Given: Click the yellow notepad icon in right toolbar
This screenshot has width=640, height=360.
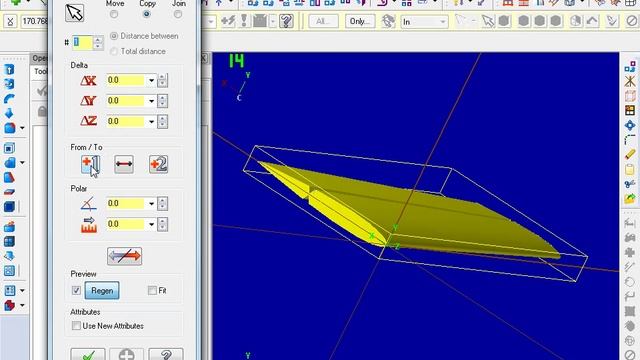Looking at the screenshot, I should coord(630,169).
